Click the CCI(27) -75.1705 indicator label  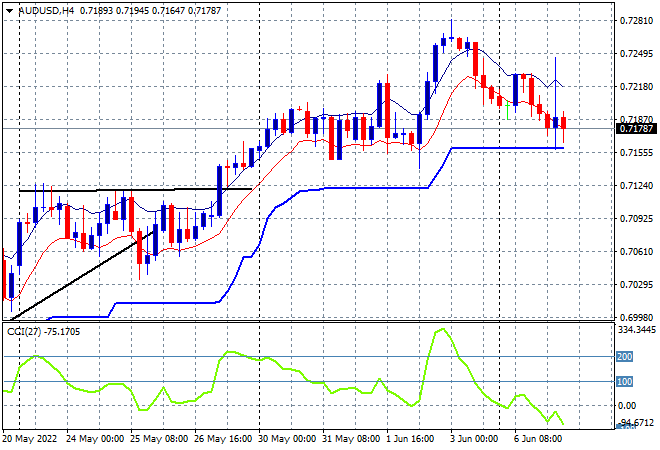(43, 332)
